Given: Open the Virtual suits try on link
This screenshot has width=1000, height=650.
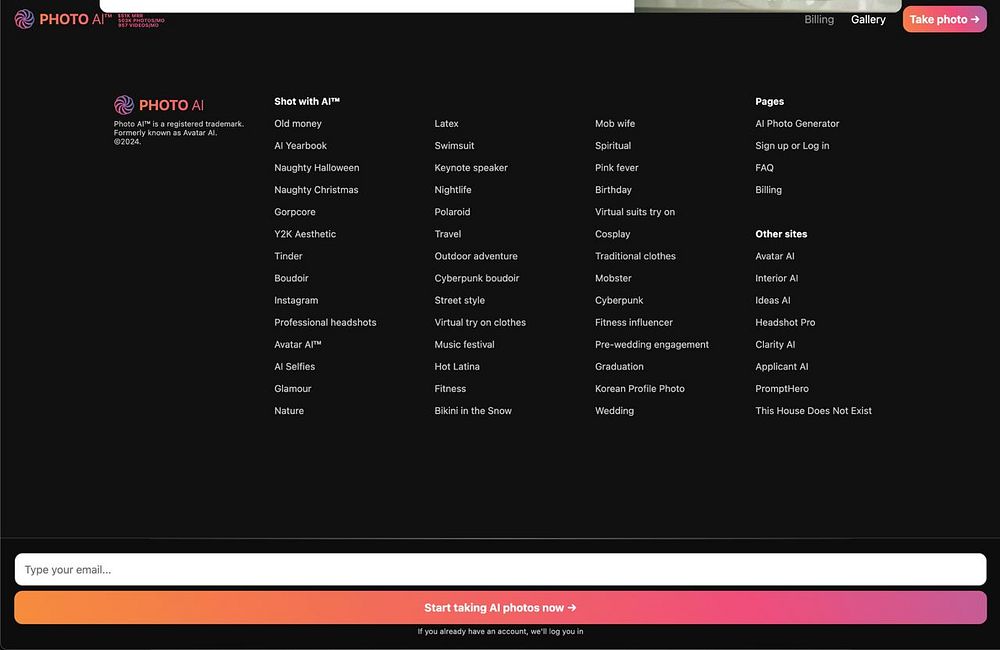Looking at the screenshot, I should point(635,212).
